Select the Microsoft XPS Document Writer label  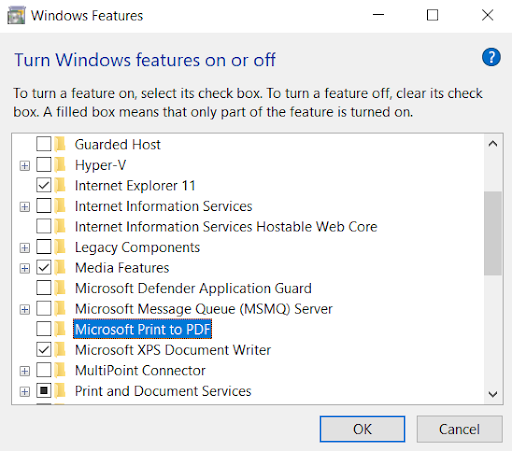coord(173,350)
